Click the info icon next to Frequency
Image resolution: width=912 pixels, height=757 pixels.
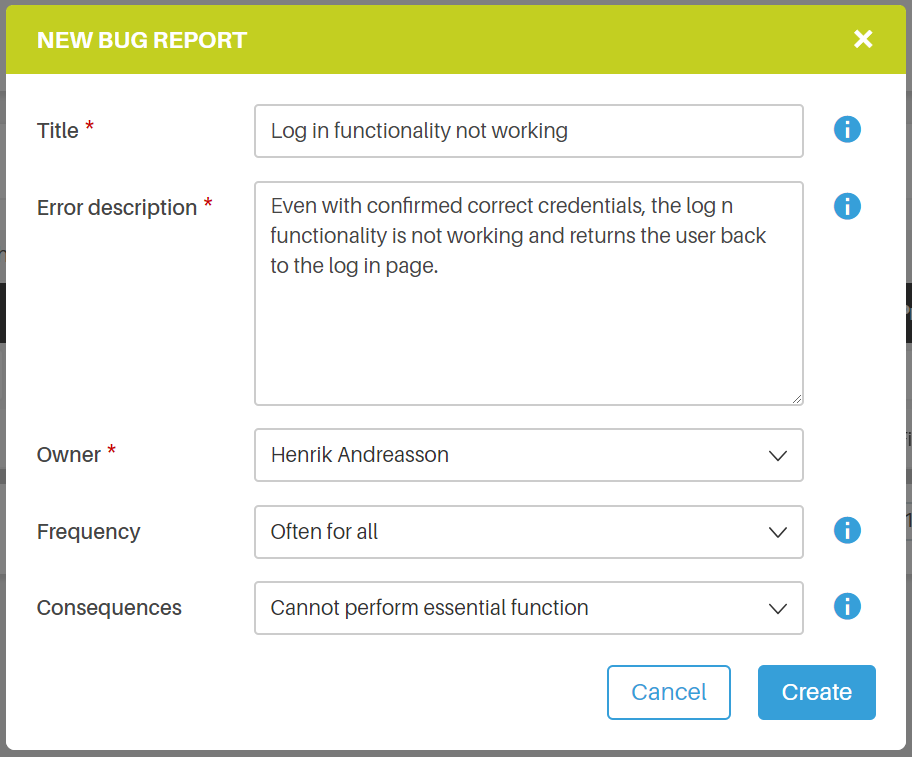pyautogui.click(x=847, y=530)
